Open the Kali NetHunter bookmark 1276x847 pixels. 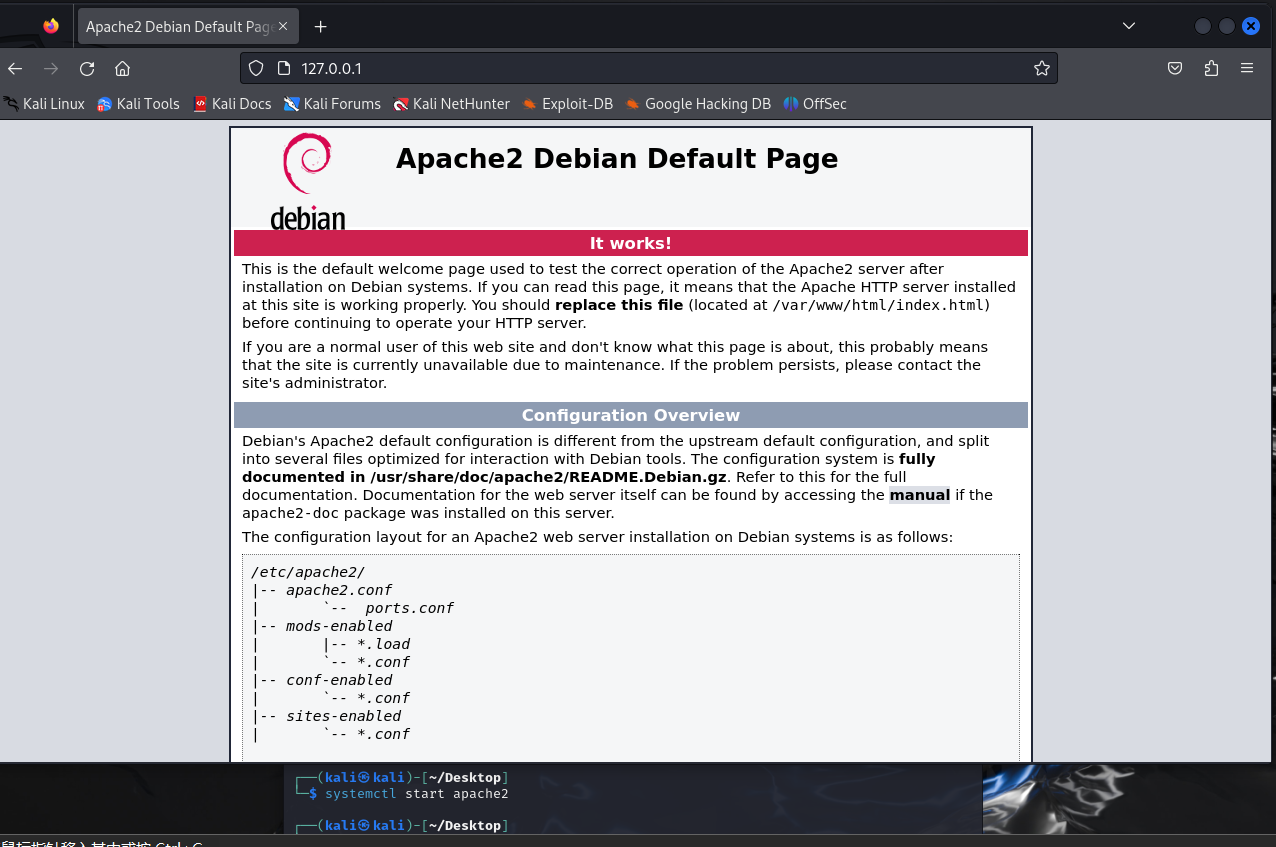[x=451, y=104]
